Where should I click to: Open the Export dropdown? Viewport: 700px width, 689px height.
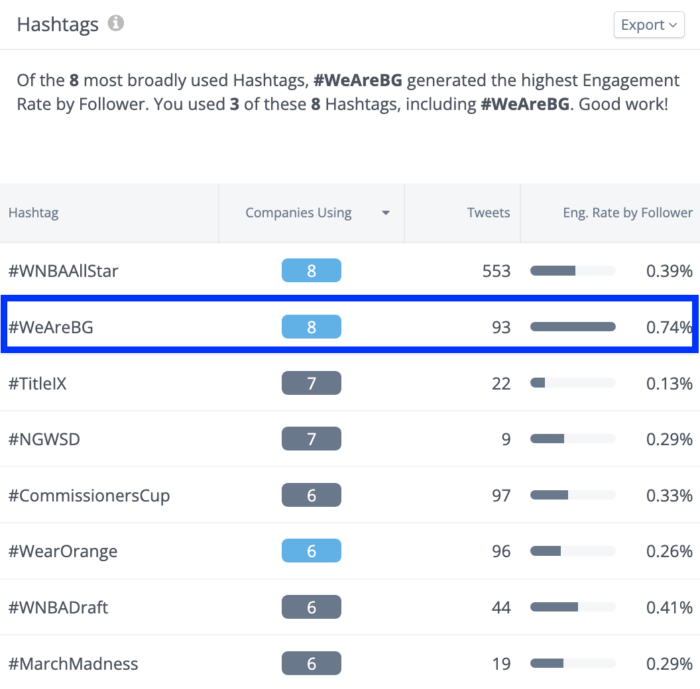(x=648, y=25)
